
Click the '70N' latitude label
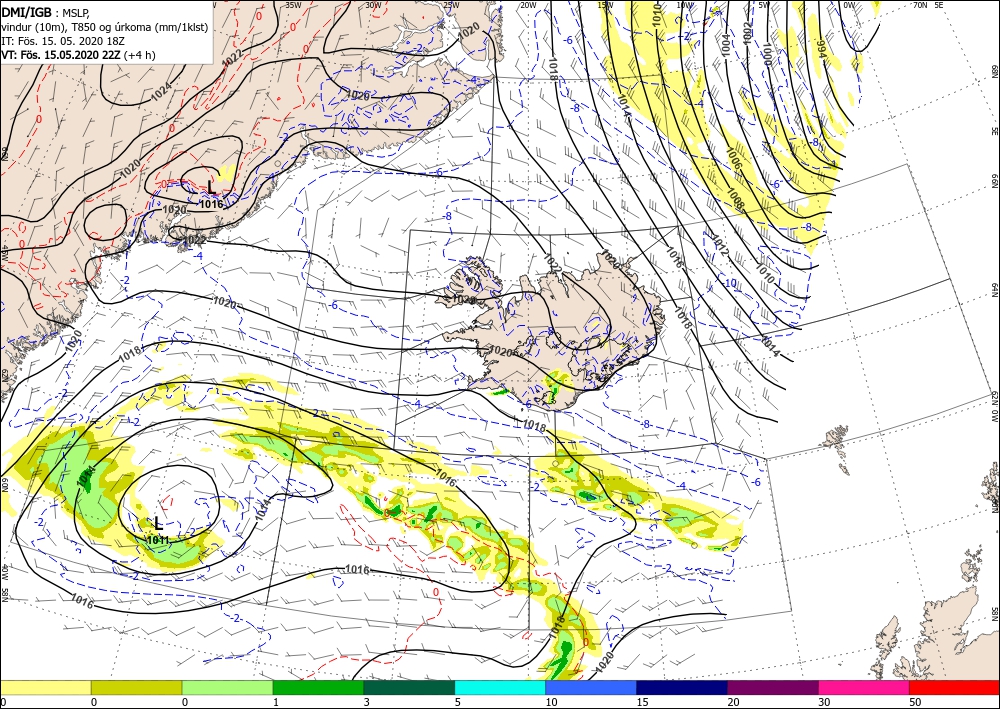(x=920, y=5)
